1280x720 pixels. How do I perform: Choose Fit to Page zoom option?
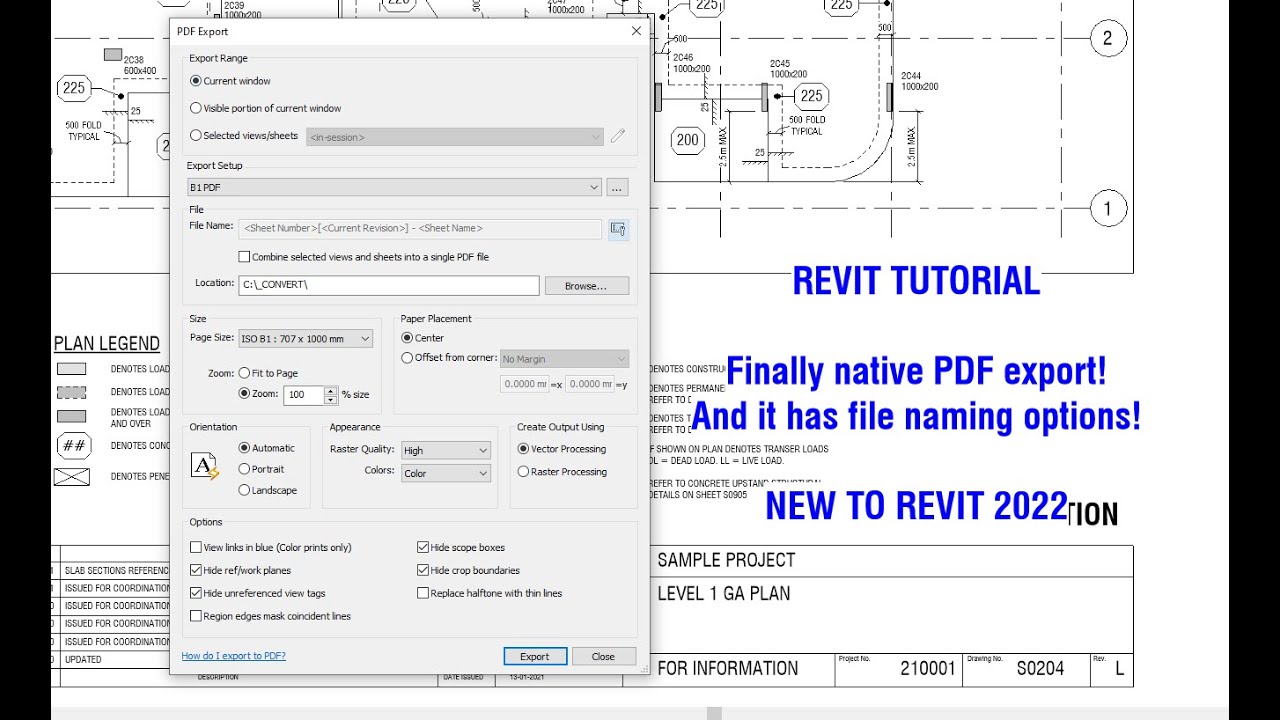pos(244,373)
